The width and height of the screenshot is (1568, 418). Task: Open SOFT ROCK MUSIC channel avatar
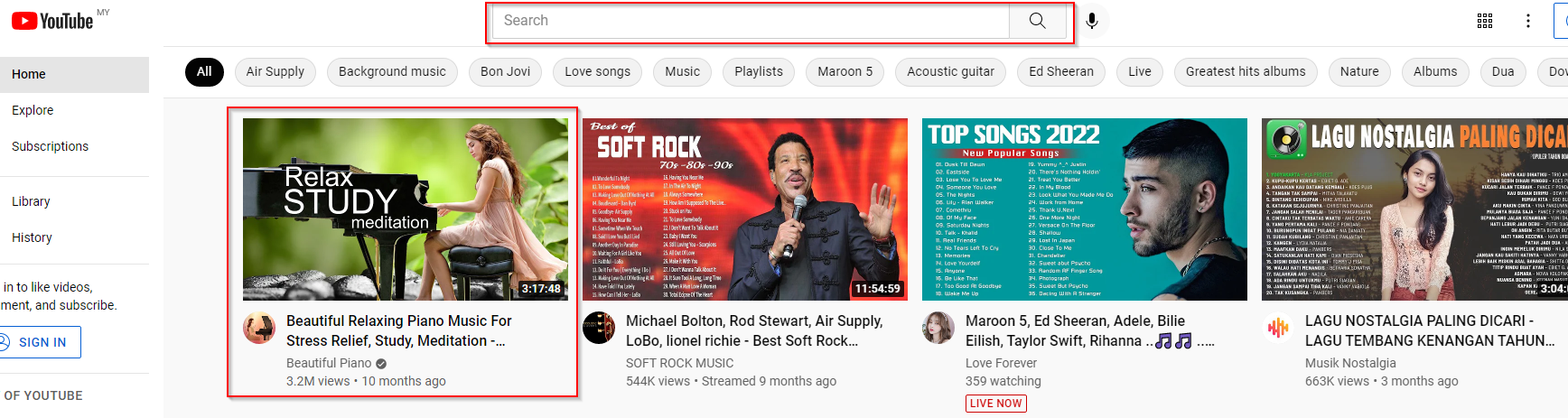[x=599, y=328]
